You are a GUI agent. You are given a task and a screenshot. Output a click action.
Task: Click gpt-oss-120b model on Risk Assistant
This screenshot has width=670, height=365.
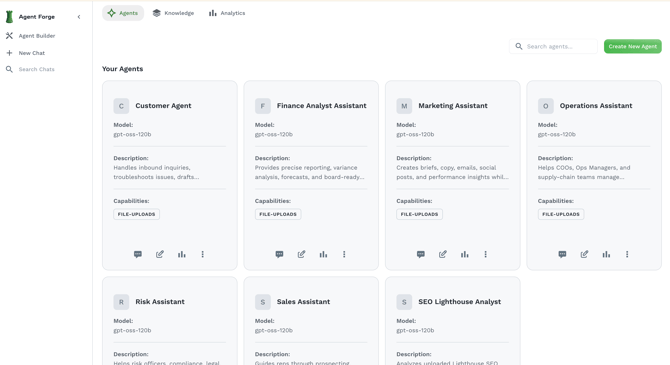point(132,330)
